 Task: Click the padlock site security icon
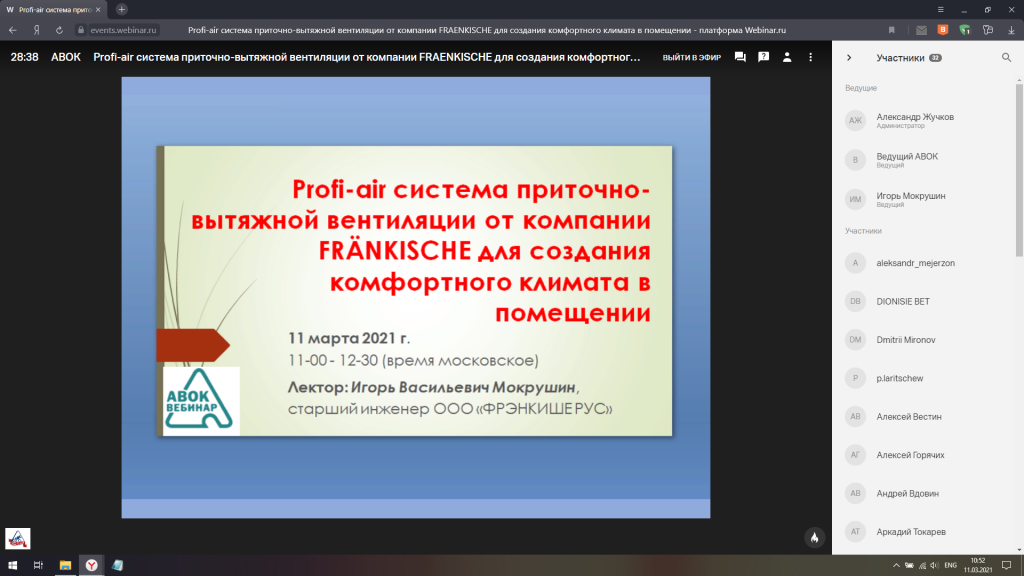point(81,30)
